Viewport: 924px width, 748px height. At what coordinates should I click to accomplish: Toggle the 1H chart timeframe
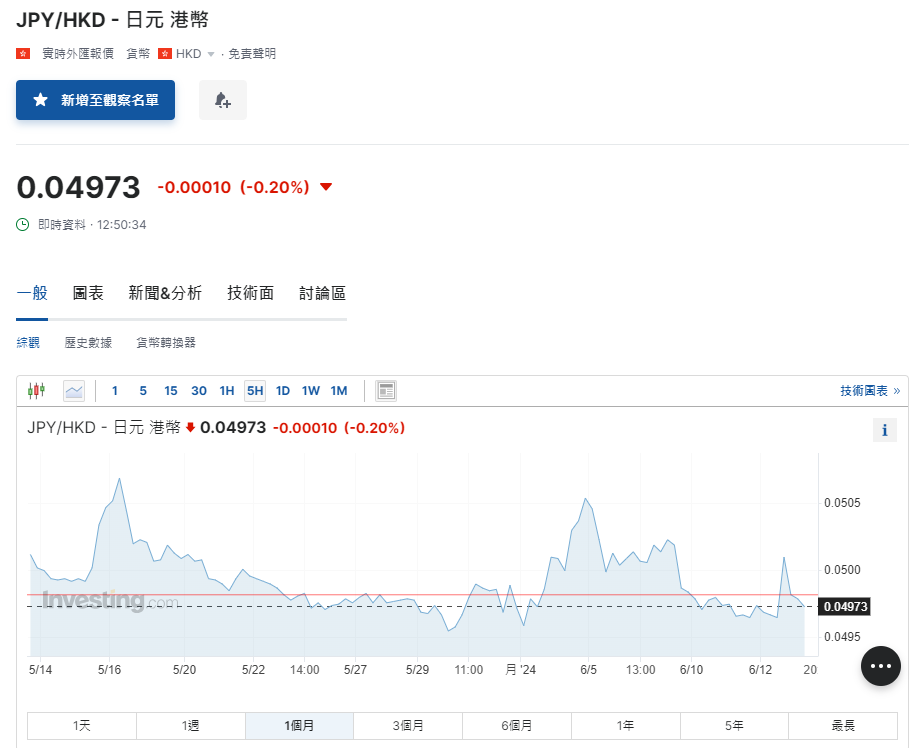click(227, 390)
